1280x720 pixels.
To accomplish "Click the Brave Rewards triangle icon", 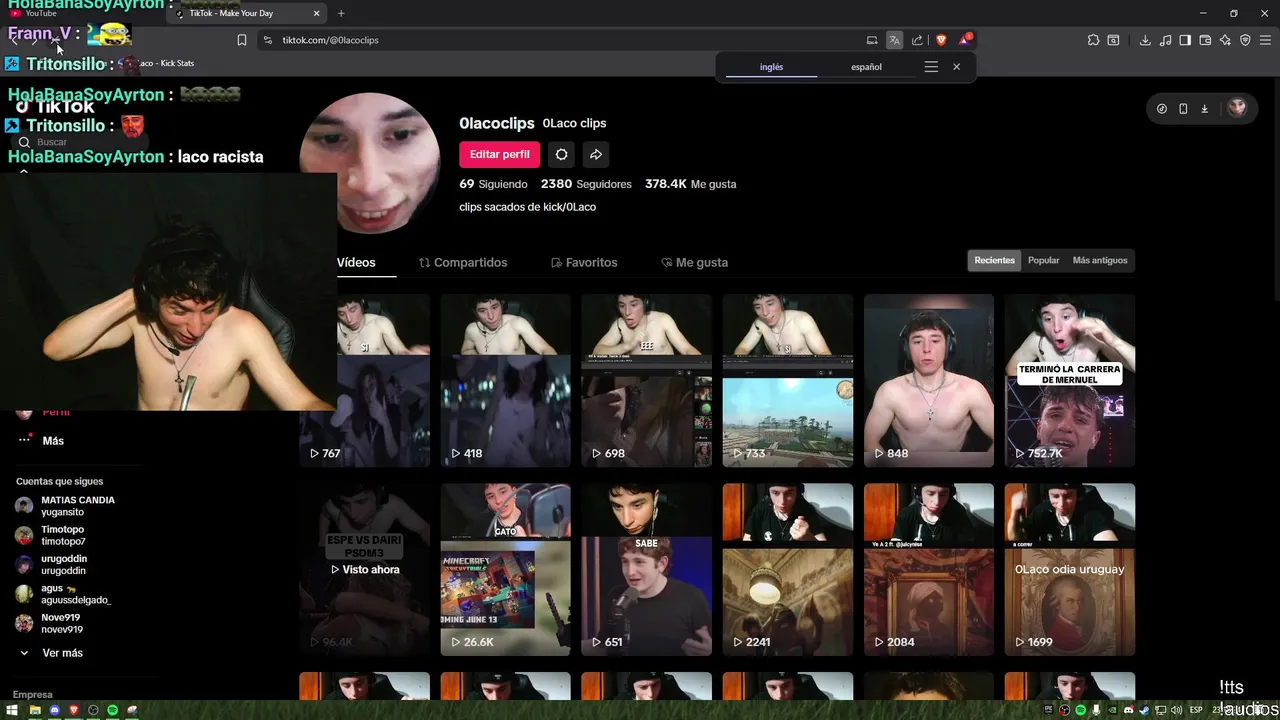I will click(x=965, y=40).
